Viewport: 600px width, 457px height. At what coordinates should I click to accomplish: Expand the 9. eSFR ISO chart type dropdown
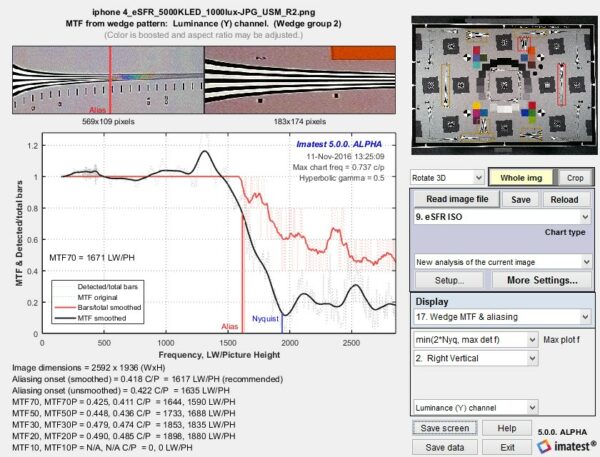[502, 216]
